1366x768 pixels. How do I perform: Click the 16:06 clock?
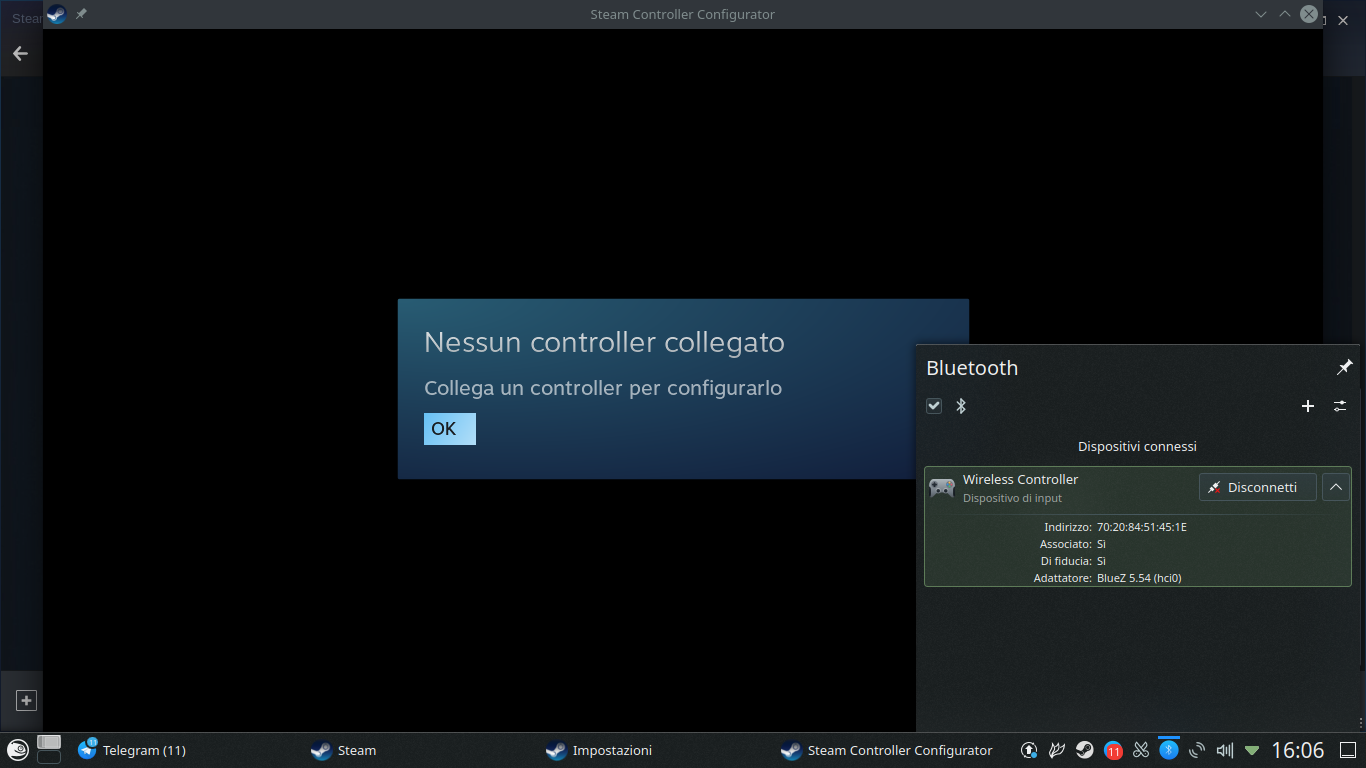tap(1297, 750)
